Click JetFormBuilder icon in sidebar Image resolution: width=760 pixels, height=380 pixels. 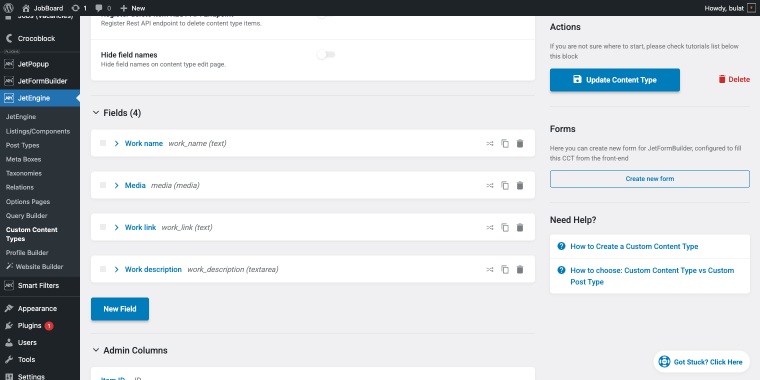click(9, 81)
